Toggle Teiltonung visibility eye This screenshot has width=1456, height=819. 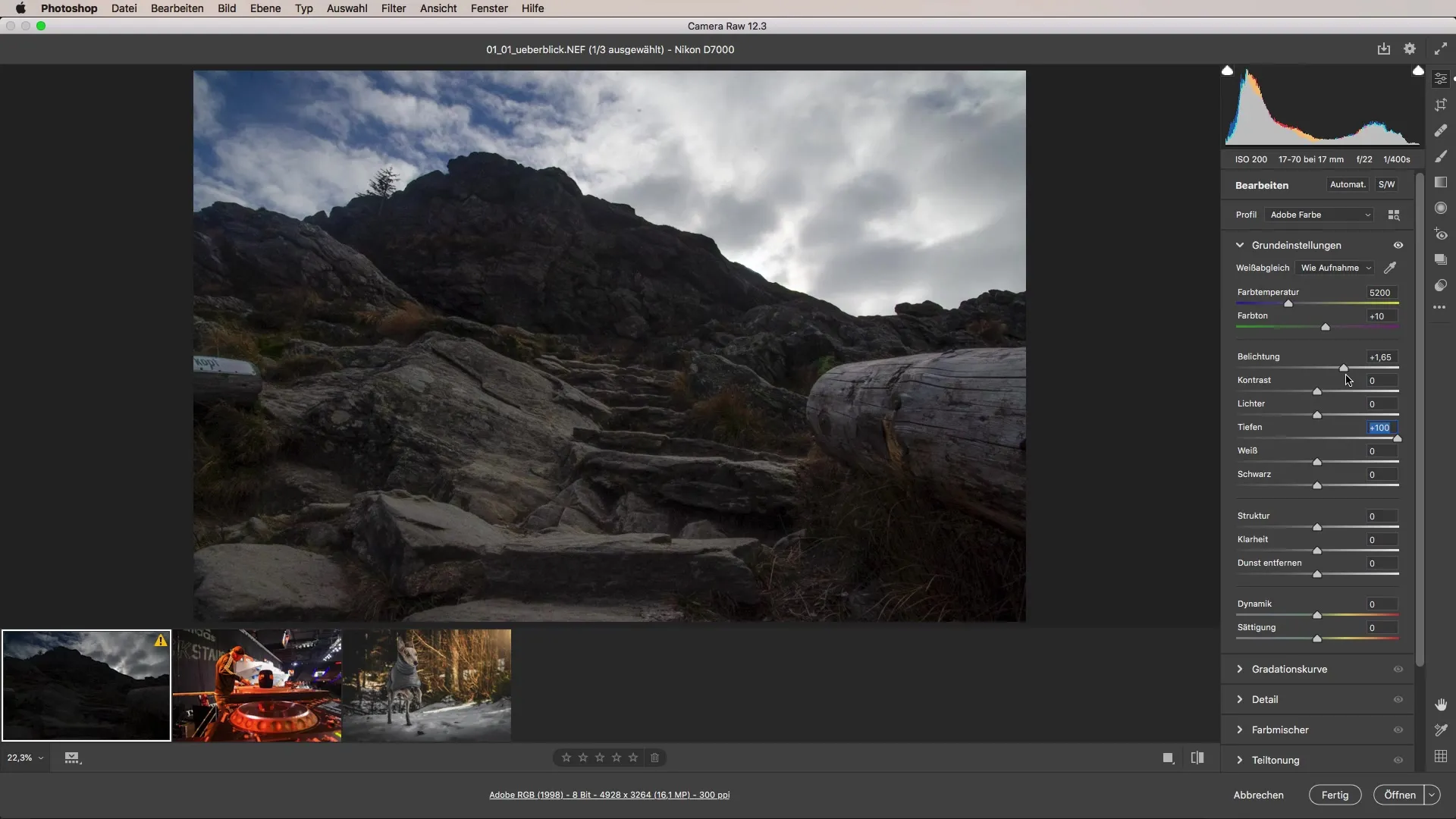[x=1398, y=761]
